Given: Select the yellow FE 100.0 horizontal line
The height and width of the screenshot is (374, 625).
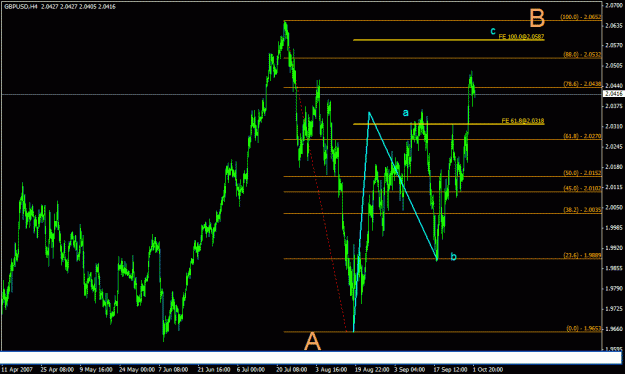Looking at the screenshot, I should 448,40.
